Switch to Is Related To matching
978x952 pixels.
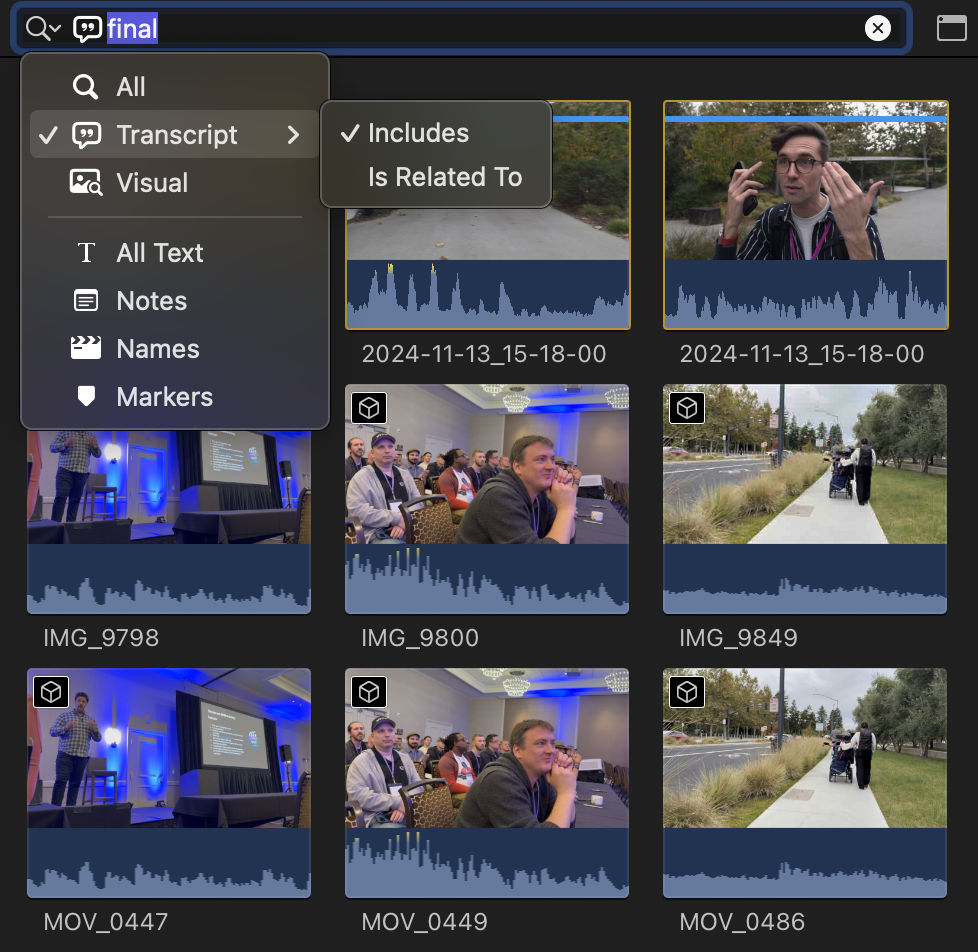tap(445, 177)
